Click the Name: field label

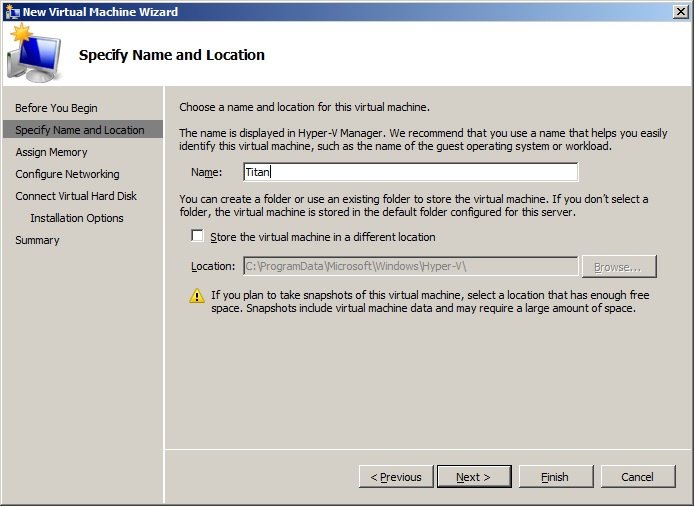click(x=207, y=172)
